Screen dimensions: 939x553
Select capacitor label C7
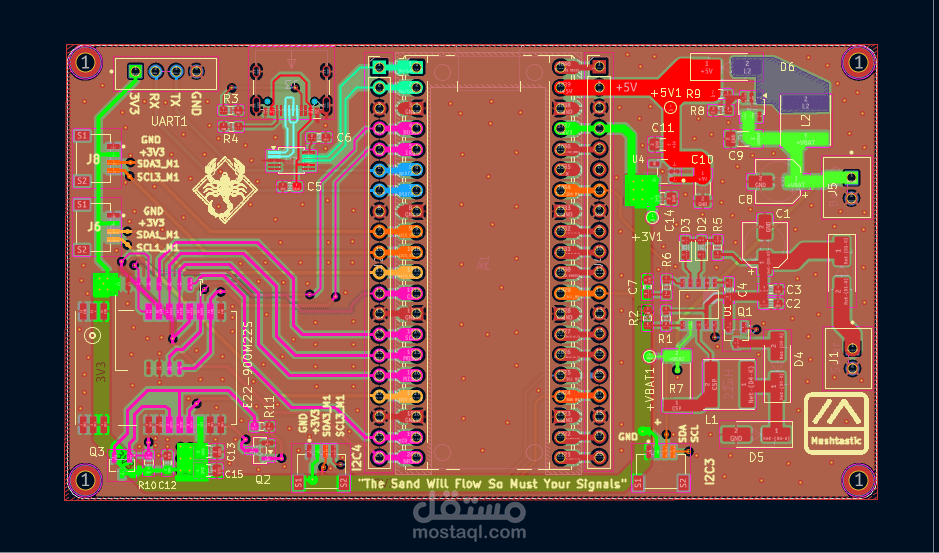click(x=633, y=287)
